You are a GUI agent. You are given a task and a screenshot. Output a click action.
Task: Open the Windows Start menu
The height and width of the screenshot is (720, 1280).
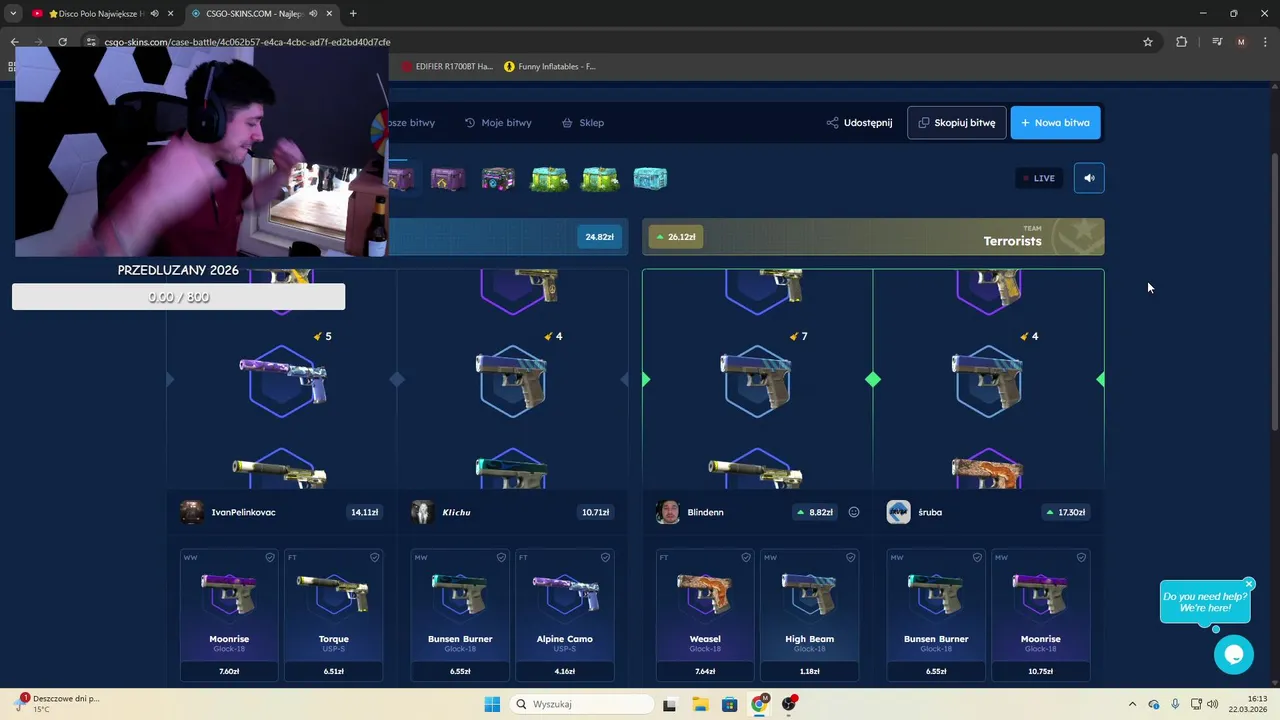pyautogui.click(x=492, y=704)
